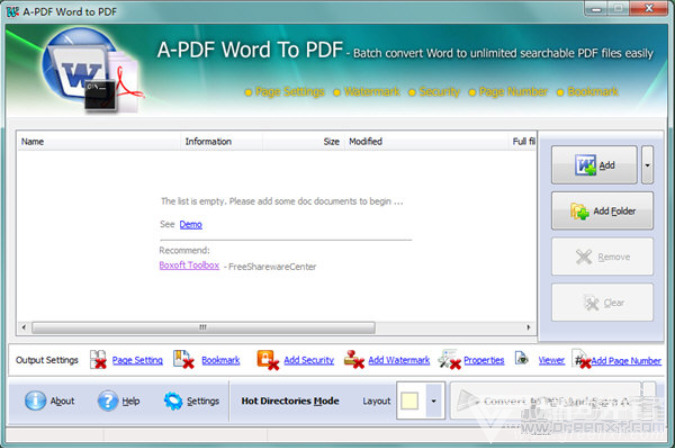Open the Add button dropdown arrow
This screenshot has width=675, height=448.
click(x=647, y=165)
